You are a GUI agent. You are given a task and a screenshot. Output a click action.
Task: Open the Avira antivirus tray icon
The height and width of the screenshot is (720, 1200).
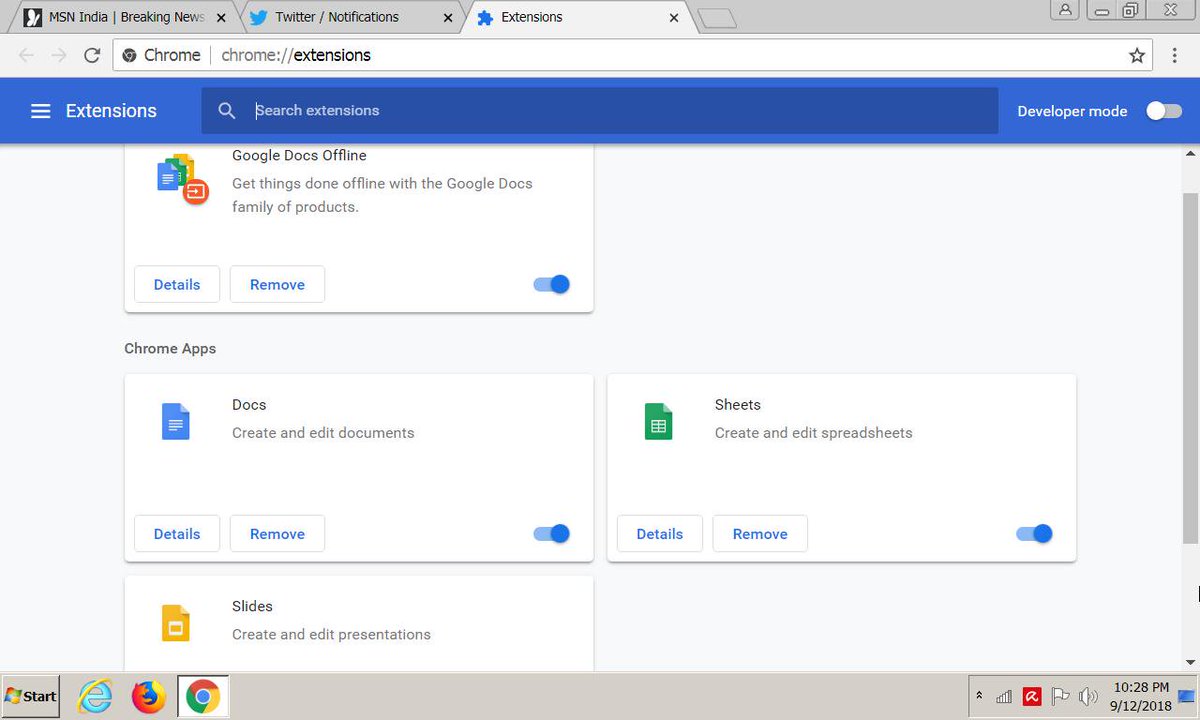pos(1032,696)
